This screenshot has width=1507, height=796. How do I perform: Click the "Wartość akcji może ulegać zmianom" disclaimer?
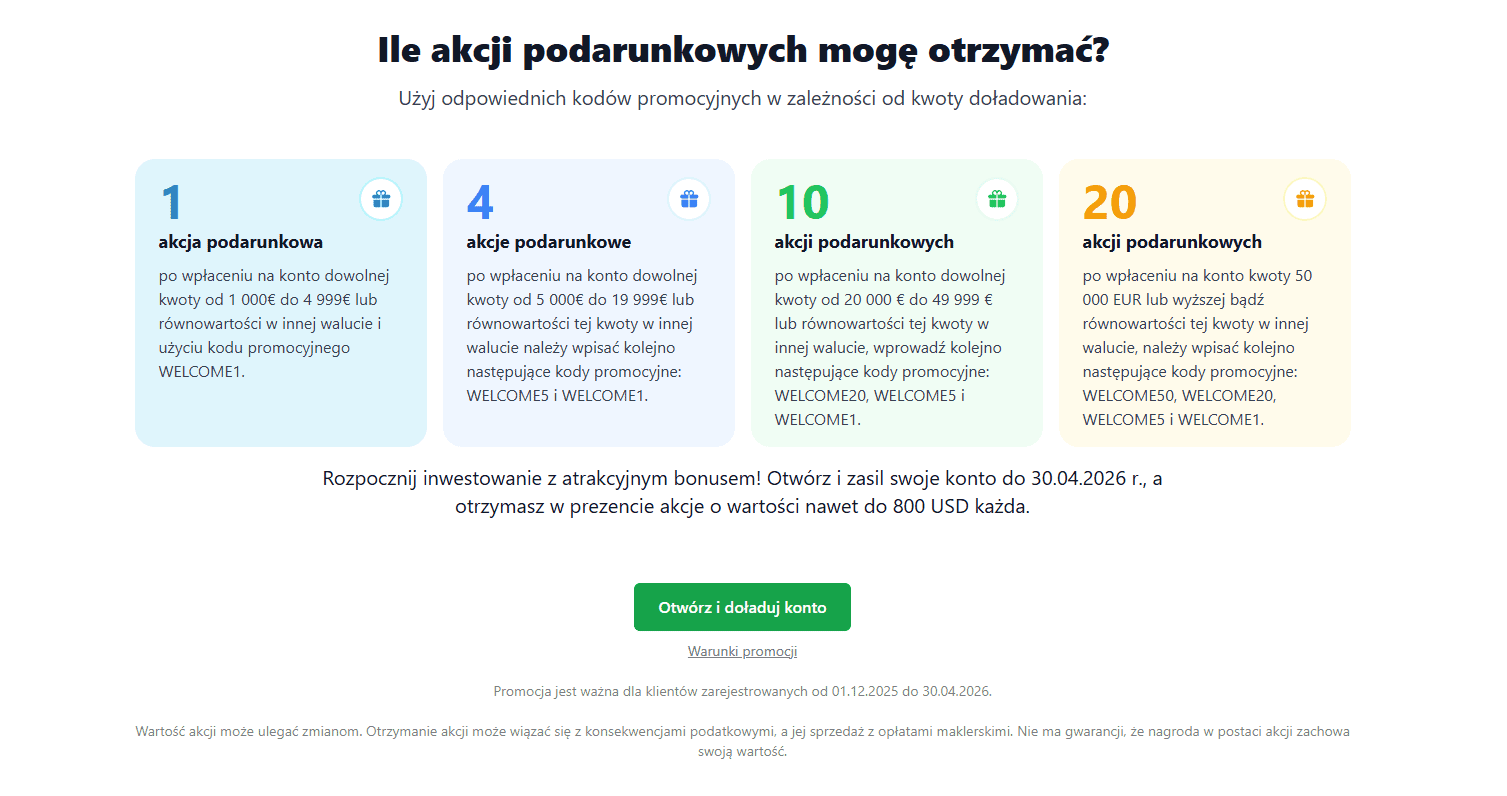742,741
